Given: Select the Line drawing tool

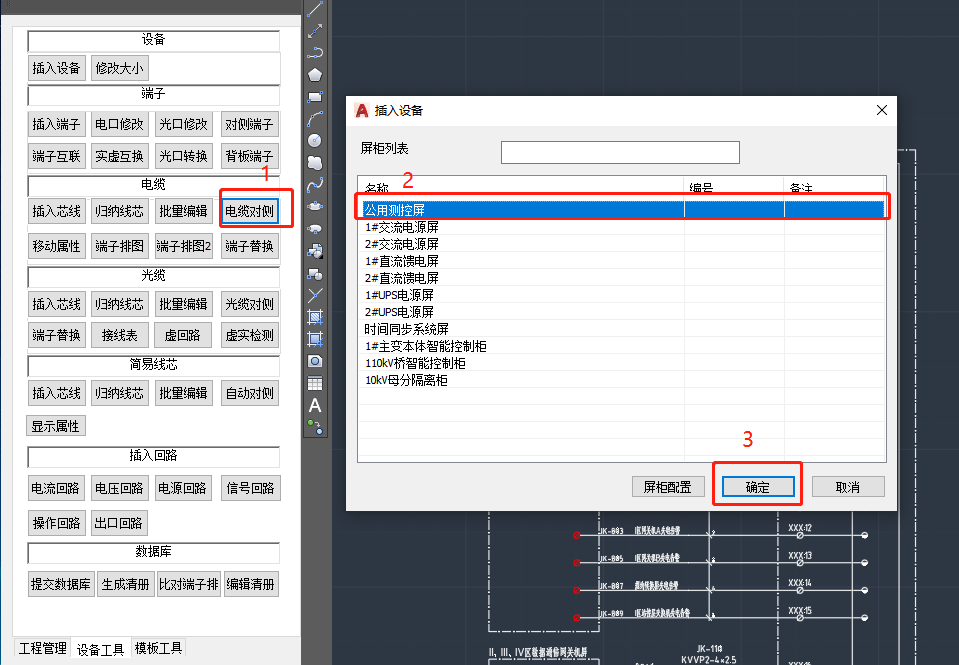Looking at the screenshot, I should (315, 9).
